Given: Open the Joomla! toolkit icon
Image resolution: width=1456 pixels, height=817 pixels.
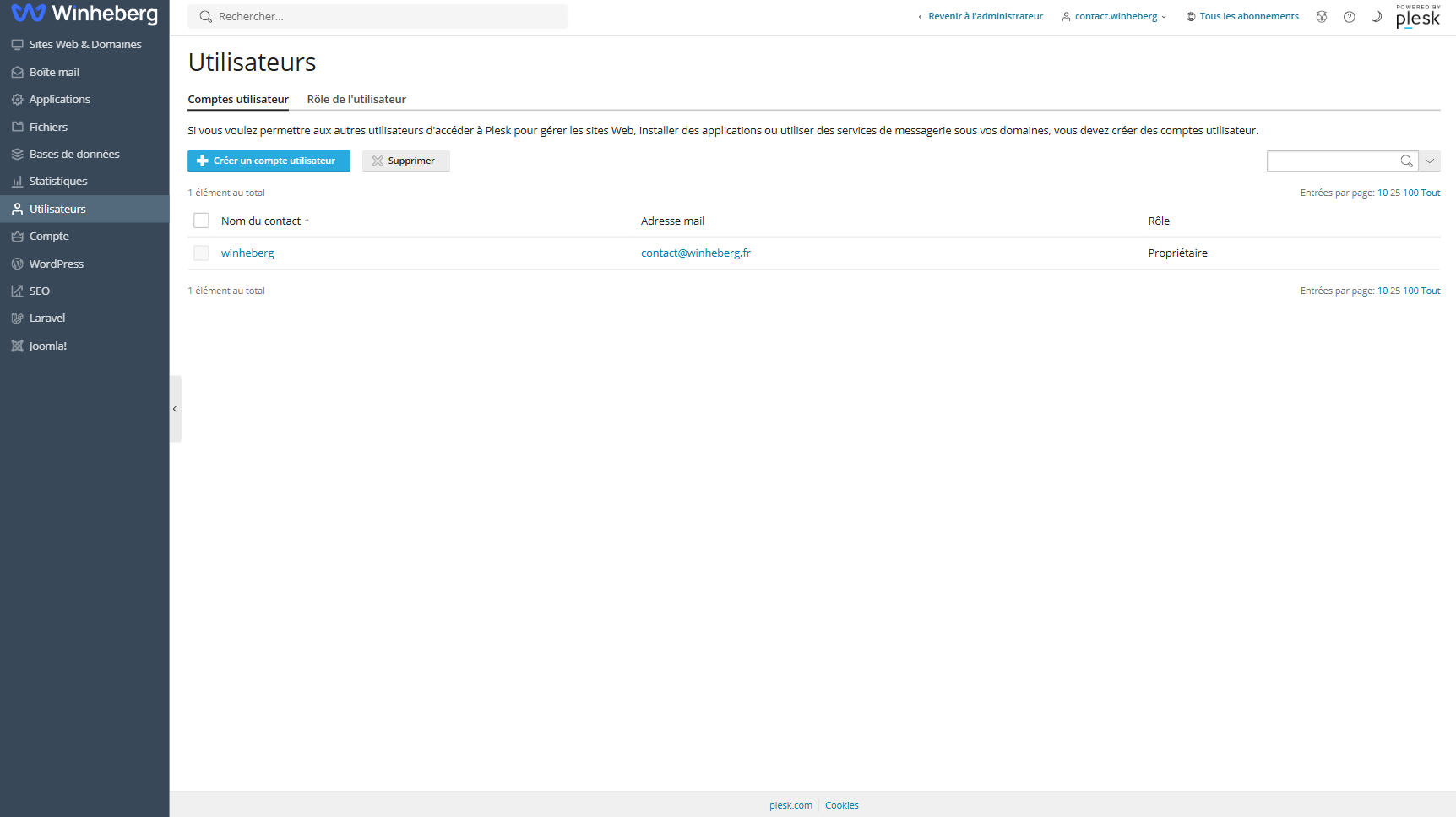Looking at the screenshot, I should click(17, 346).
